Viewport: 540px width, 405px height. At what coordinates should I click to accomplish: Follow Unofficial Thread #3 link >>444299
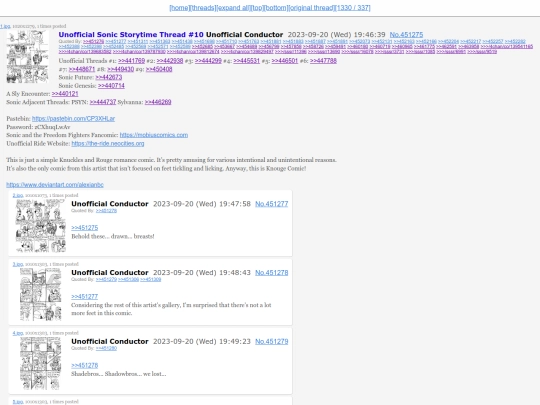pyautogui.click(x=208, y=61)
